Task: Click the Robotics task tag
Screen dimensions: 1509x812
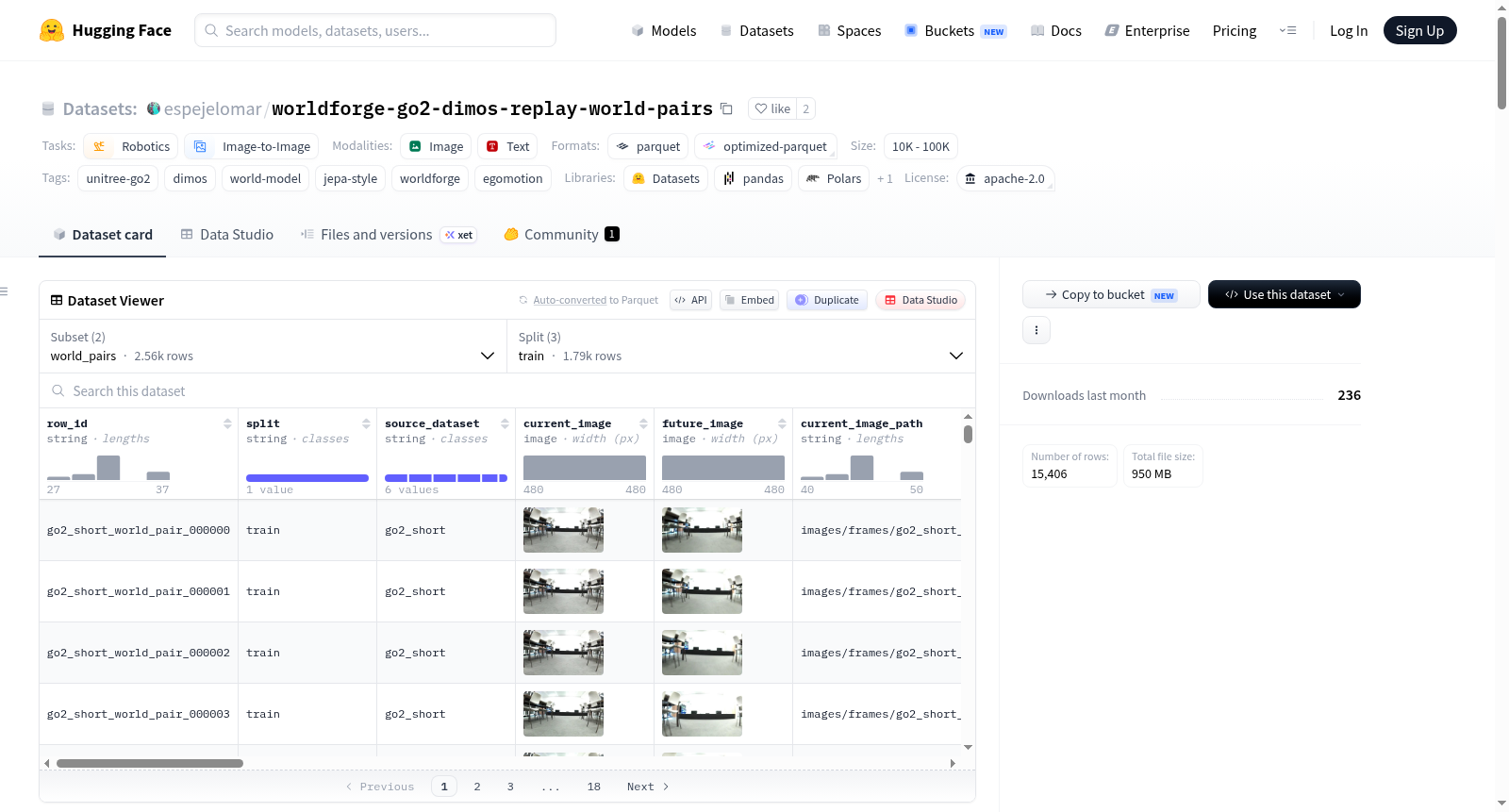Action: click(131, 146)
